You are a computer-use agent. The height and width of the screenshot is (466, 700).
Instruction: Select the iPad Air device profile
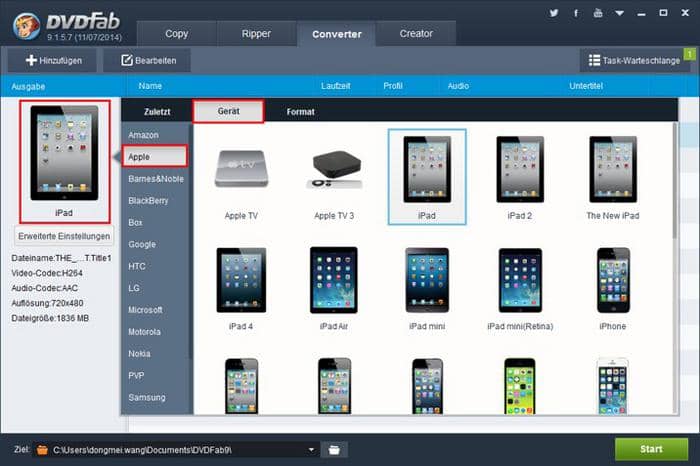pyautogui.click(x=334, y=282)
